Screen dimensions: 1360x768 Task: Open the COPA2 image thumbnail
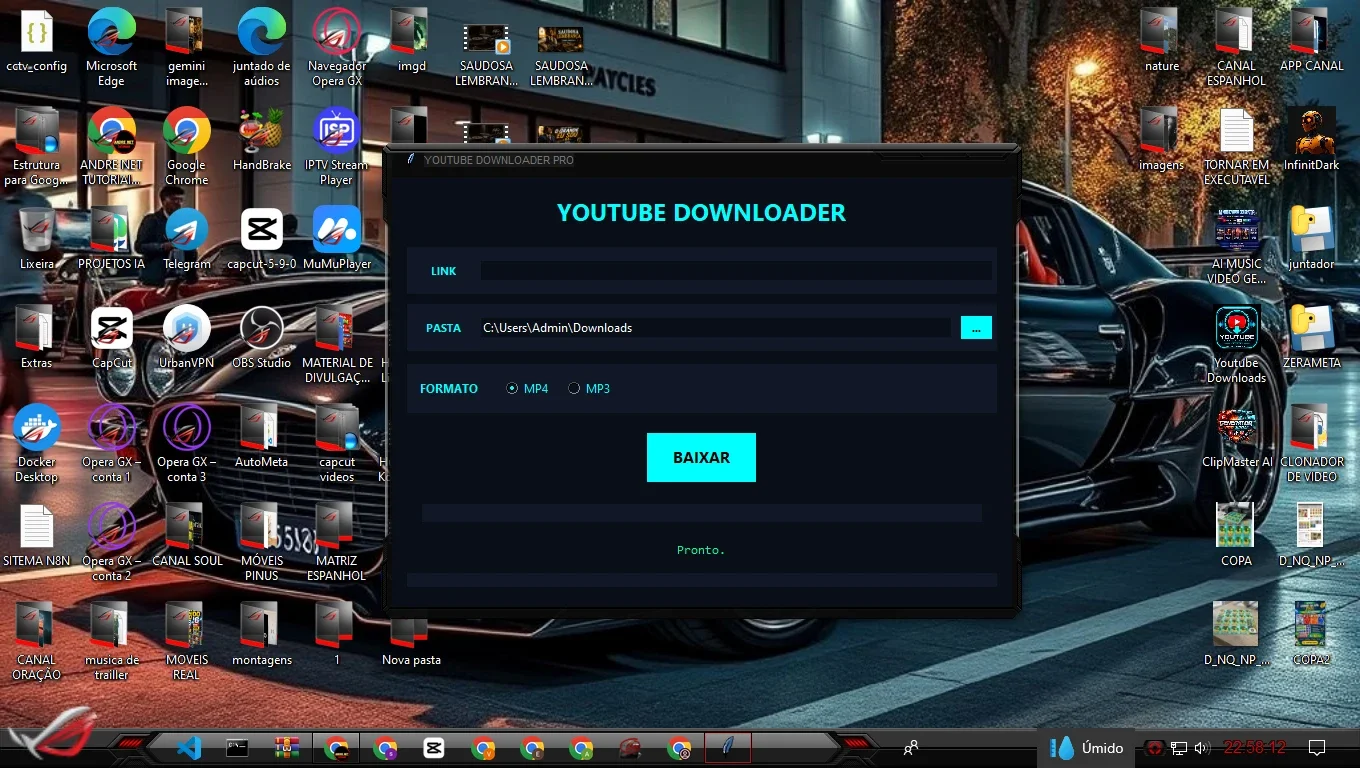(1312, 635)
